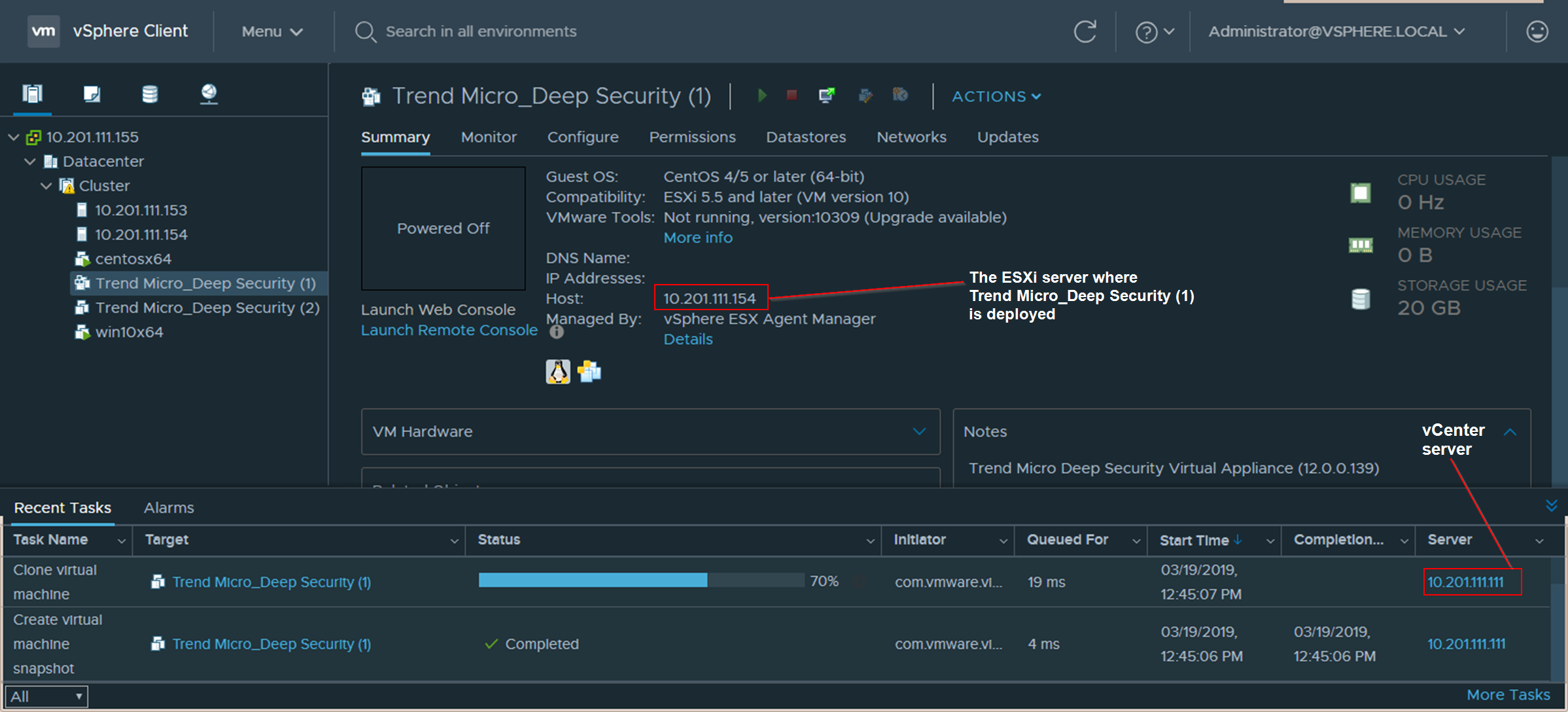Open the All tasks filter dropdown
This screenshot has width=1568, height=712.
click(46, 696)
